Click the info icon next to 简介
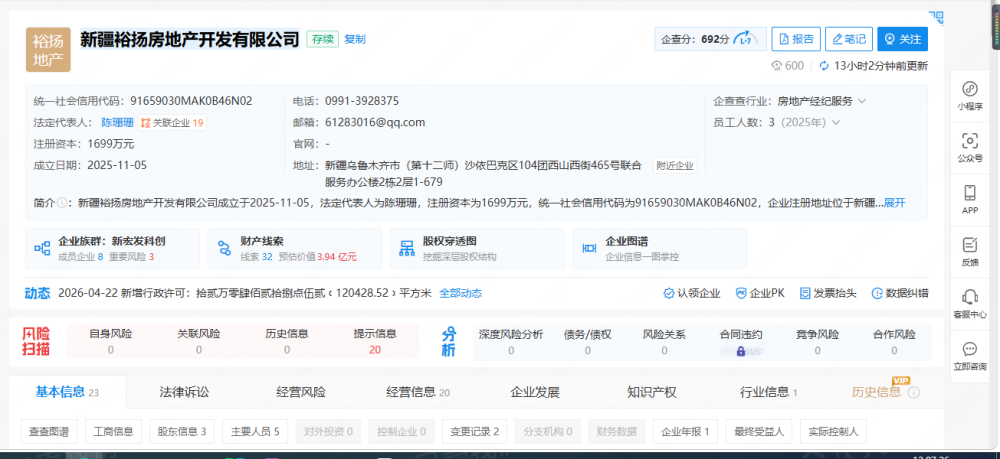This screenshot has height=459, width=1000. [62, 203]
